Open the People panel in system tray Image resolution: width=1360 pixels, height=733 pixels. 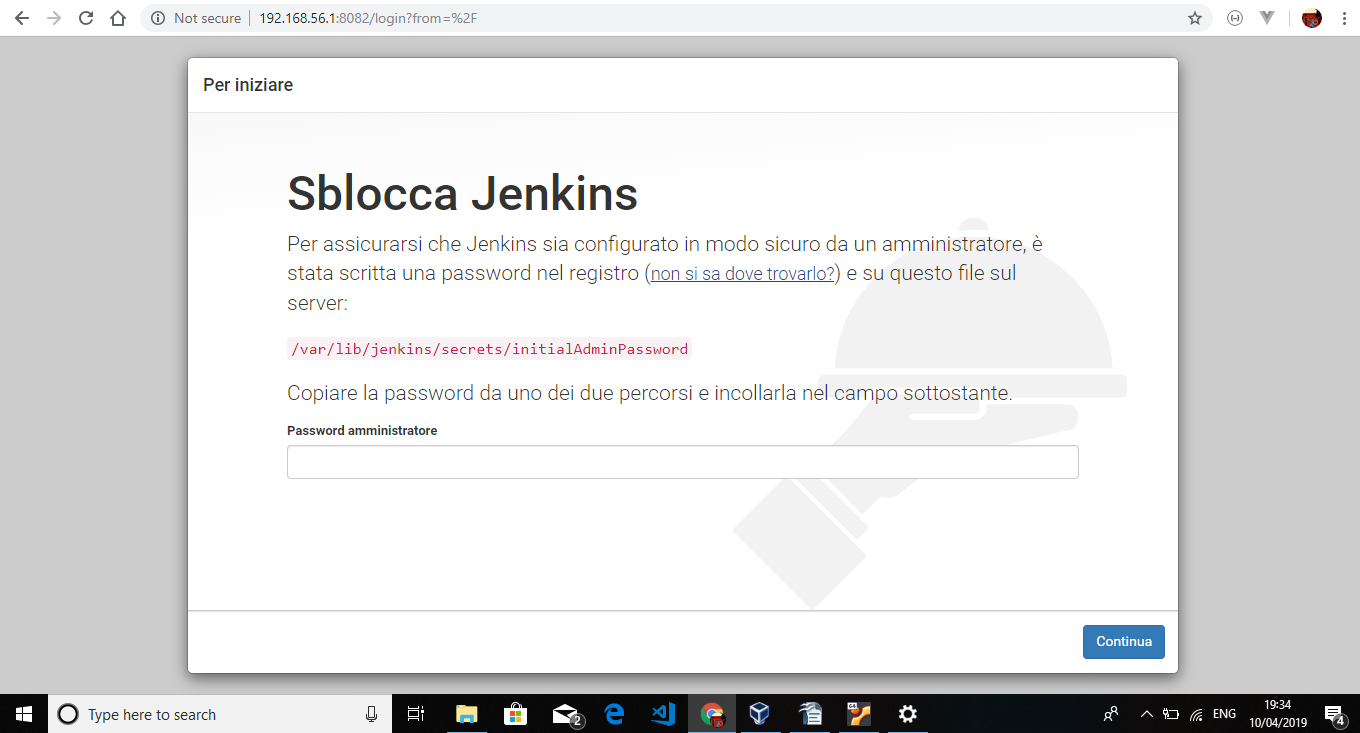pos(1110,714)
